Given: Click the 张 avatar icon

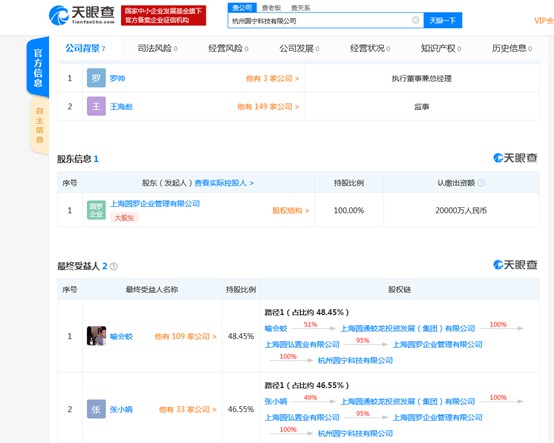Looking at the screenshot, I should (96, 409).
